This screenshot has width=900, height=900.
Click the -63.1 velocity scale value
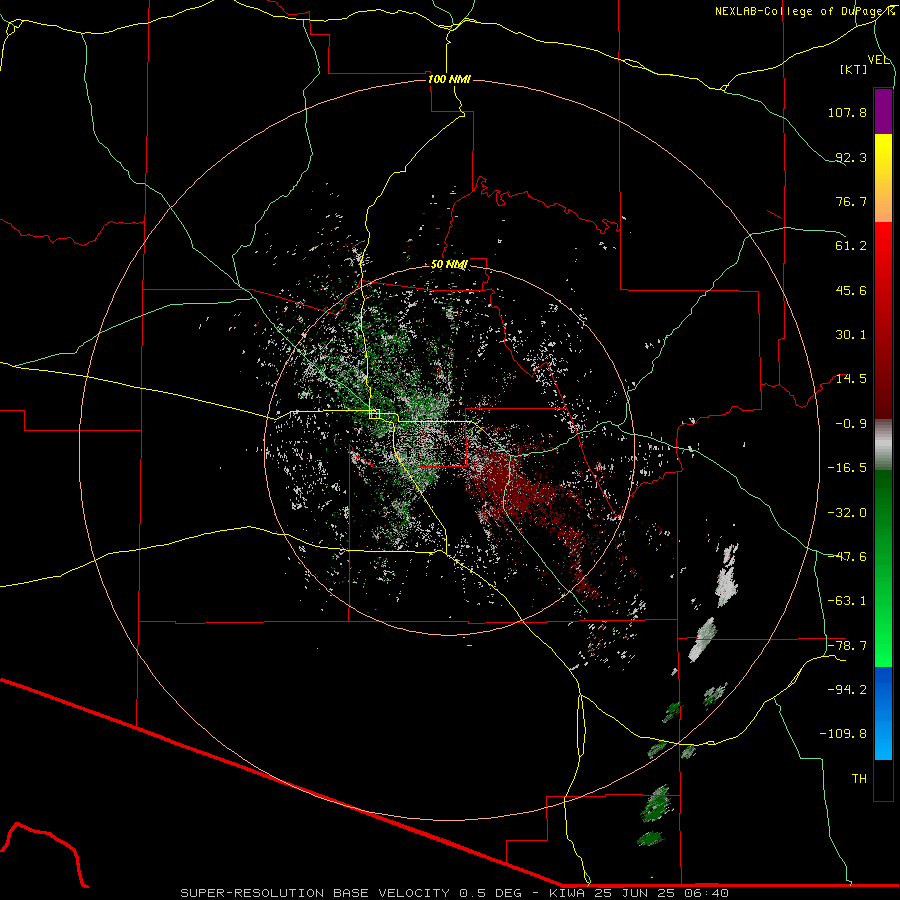pyautogui.click(x=847, y=601)
